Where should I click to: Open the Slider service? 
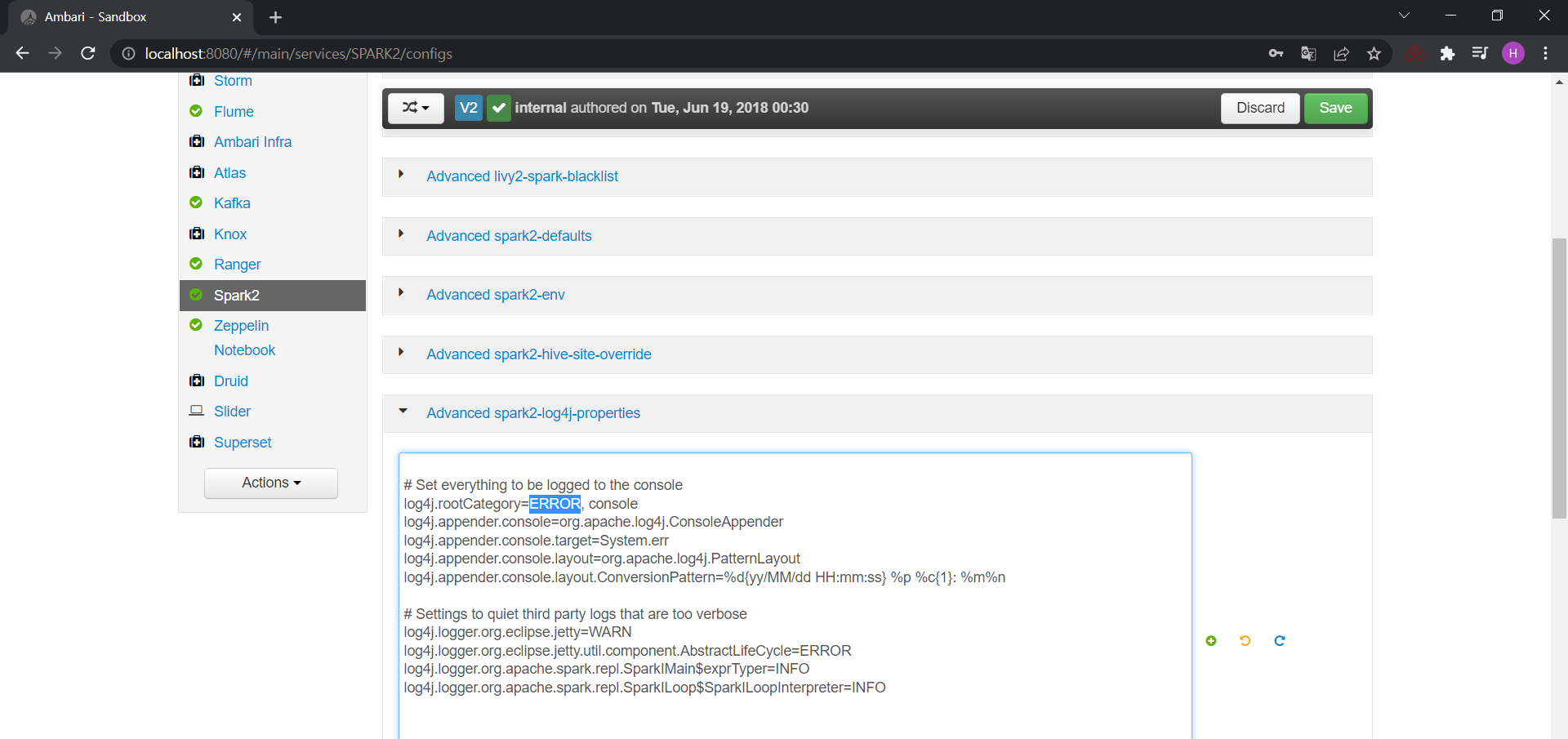[x=232, y=412]
